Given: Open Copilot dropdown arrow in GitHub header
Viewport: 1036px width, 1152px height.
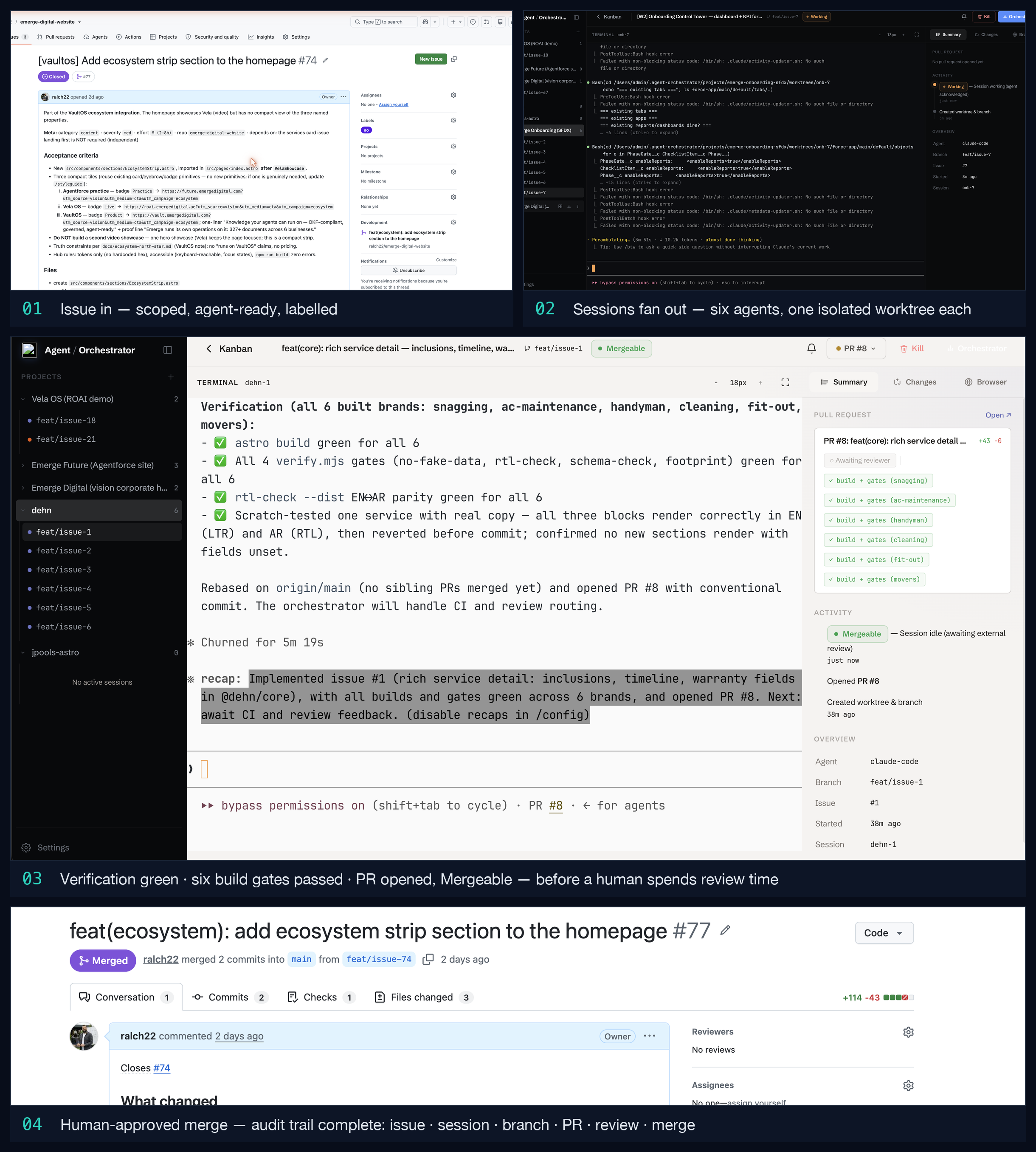Looking at the screenshot, I should (435, 22).
